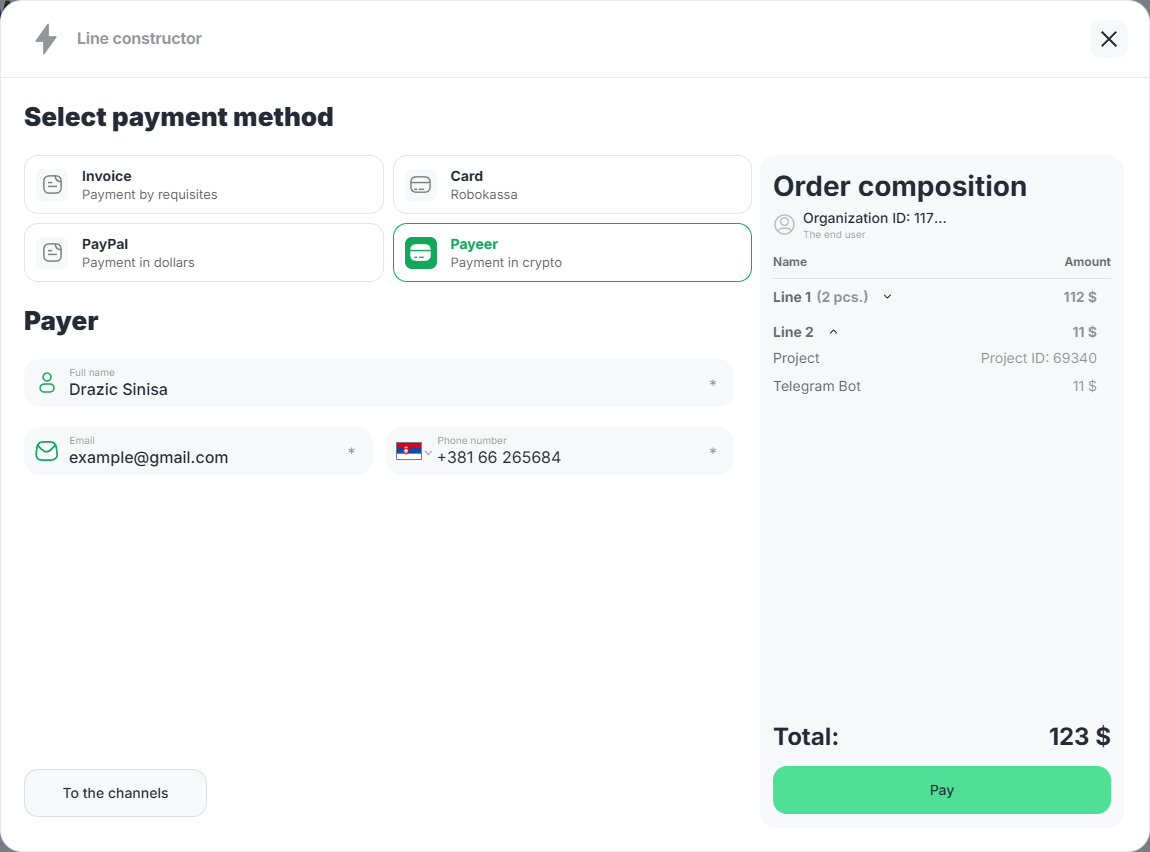Click the lightning bolt Line constructor icon
Screen dimensions: 1150x852
(x=46, y=39)
